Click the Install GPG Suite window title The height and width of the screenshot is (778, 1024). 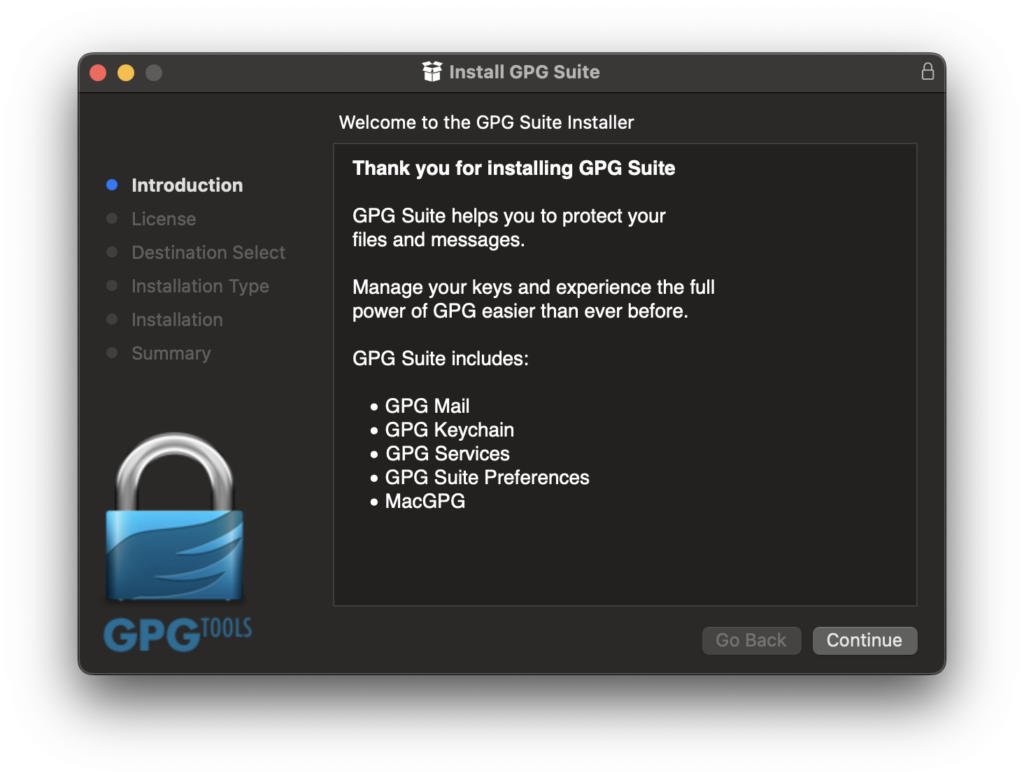[524, 72]
